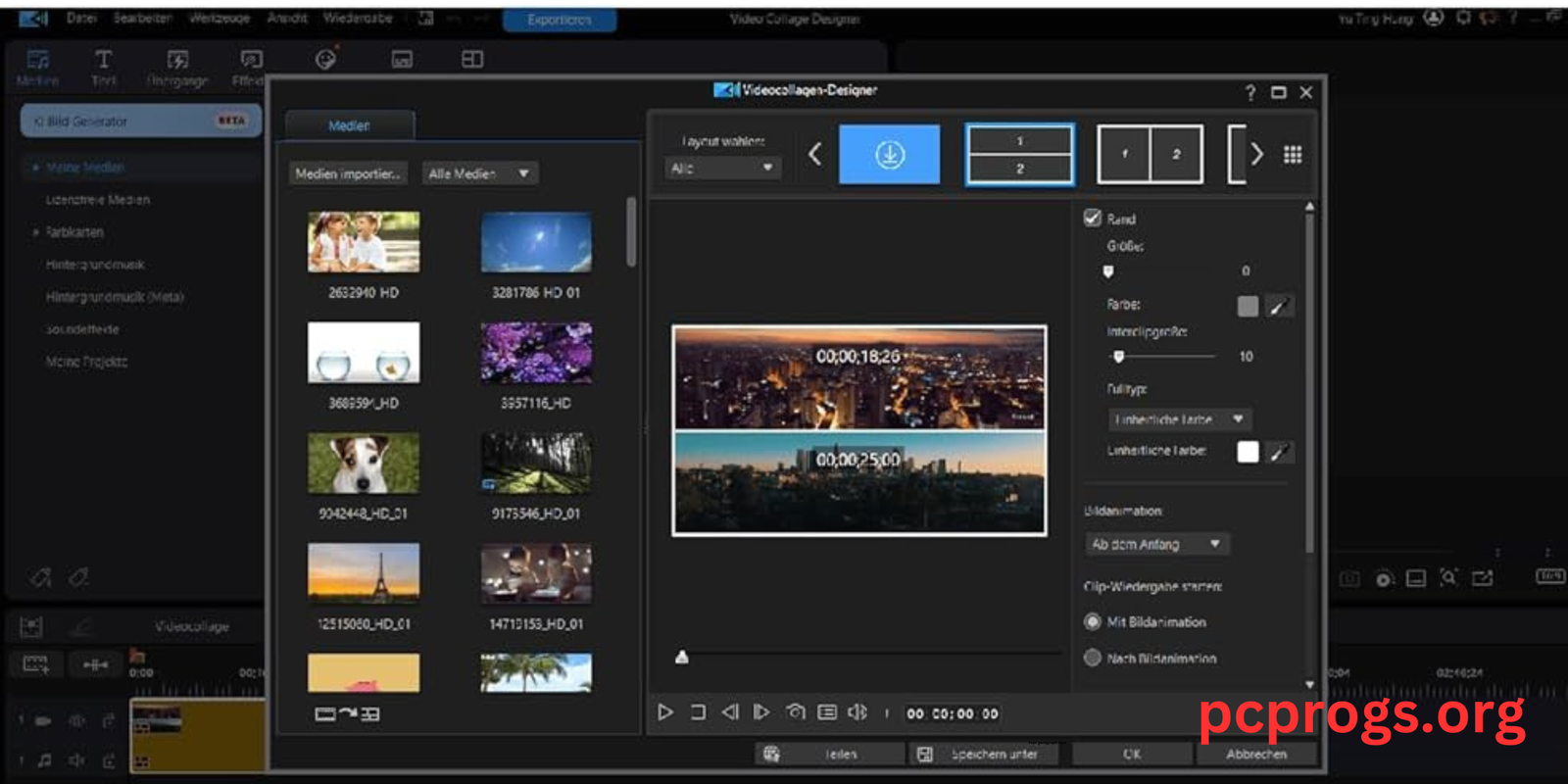Click the Exportieren button in main window
Screen dimensions: 1568x784
click(560, 20)
